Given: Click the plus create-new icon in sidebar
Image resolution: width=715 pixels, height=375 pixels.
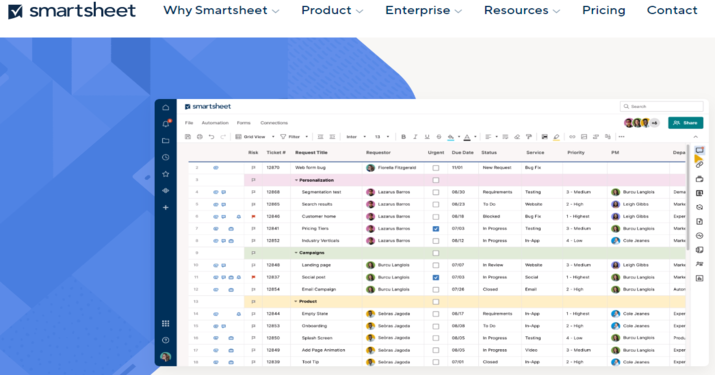Looking at the screenshot, I should tap(166, 208).
